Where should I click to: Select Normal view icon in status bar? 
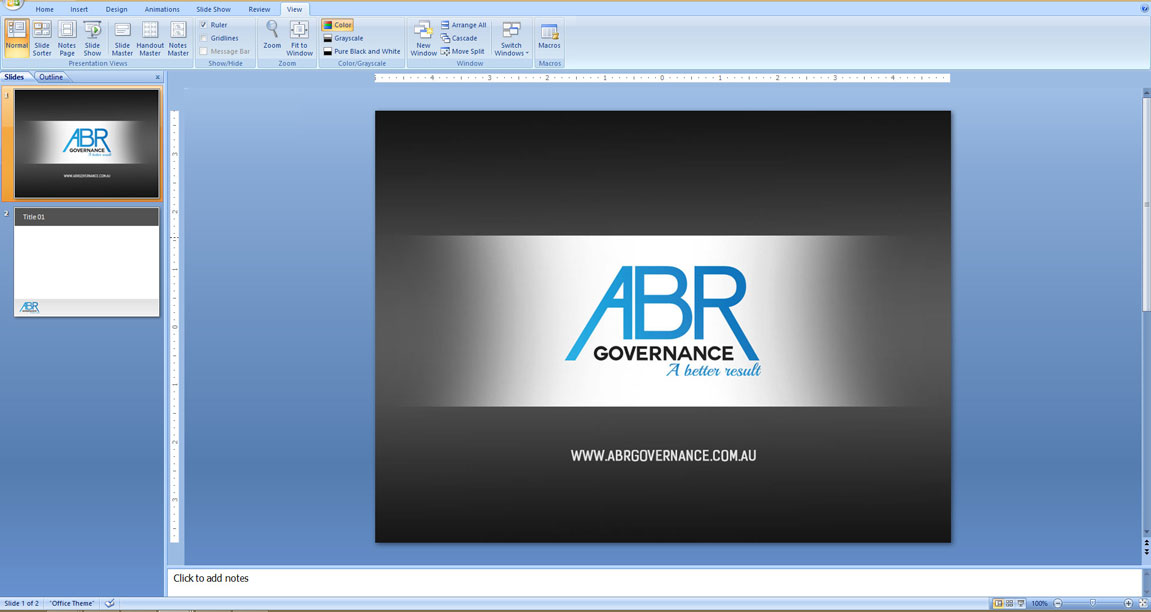point(998,603)
